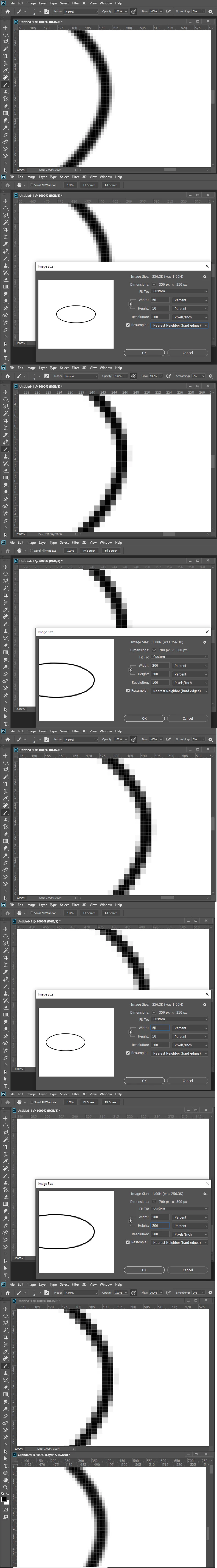Open Window menu above the Doc: 256.3K/256.3K window
This screenshot has width=217, height=1568.
[x=106, y=368]
